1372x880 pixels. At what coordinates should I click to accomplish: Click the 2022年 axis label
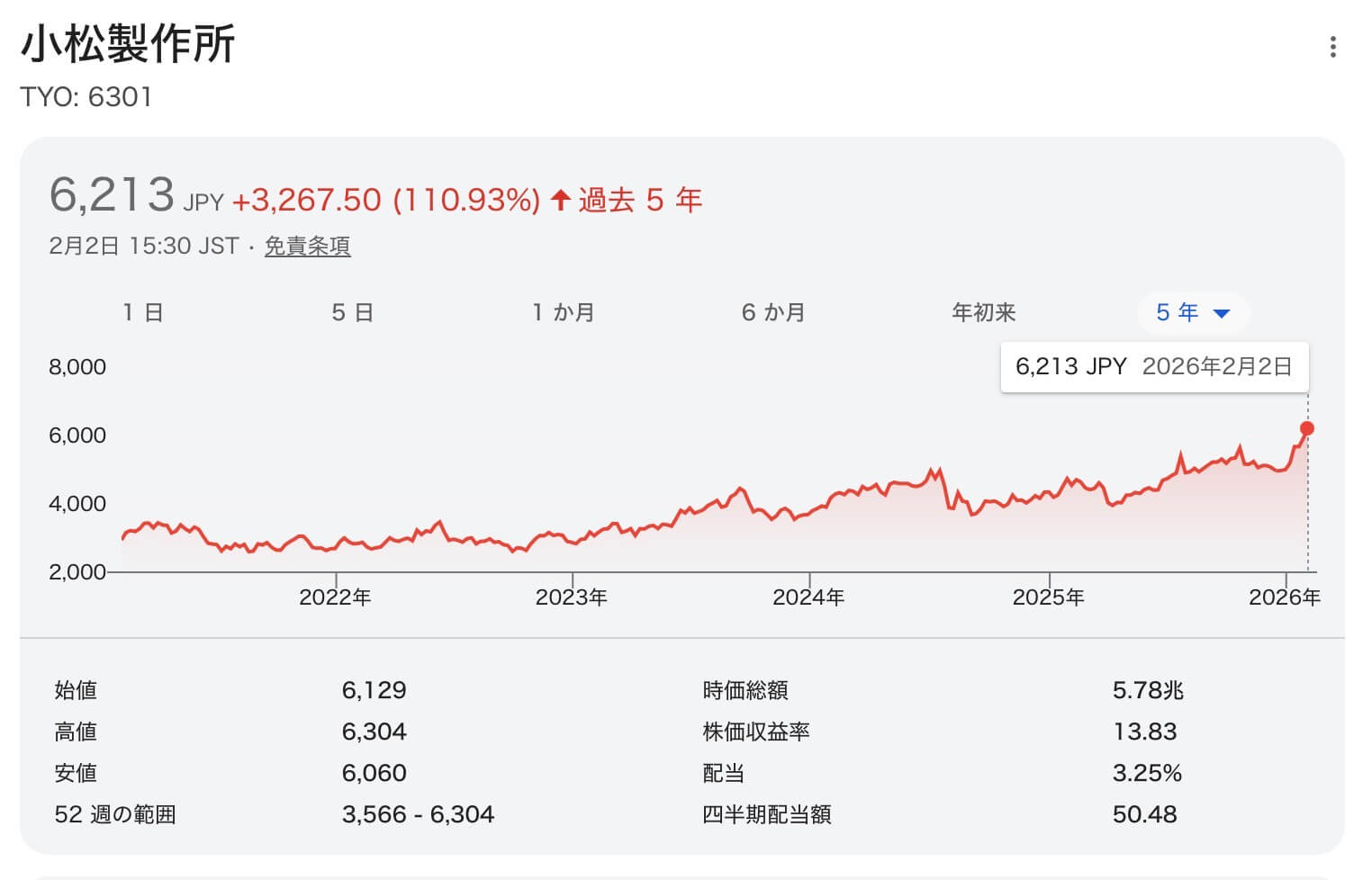[x=335, y=597]
